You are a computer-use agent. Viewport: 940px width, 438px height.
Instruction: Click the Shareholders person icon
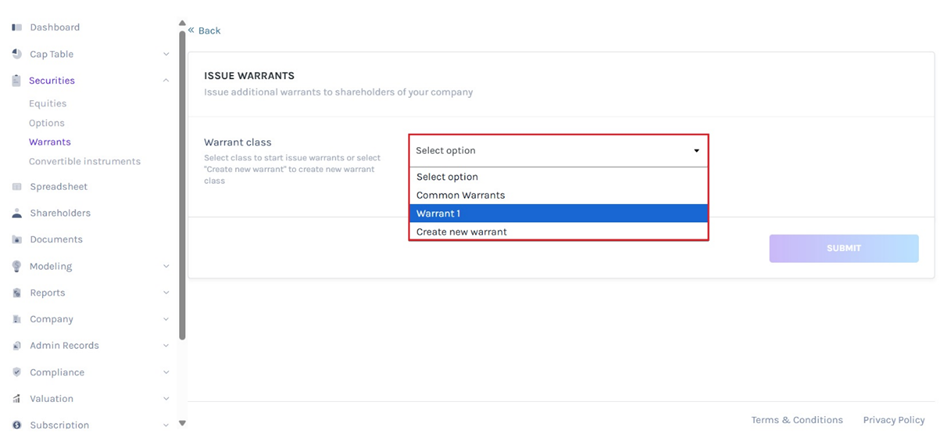click(x=17, y=213)
